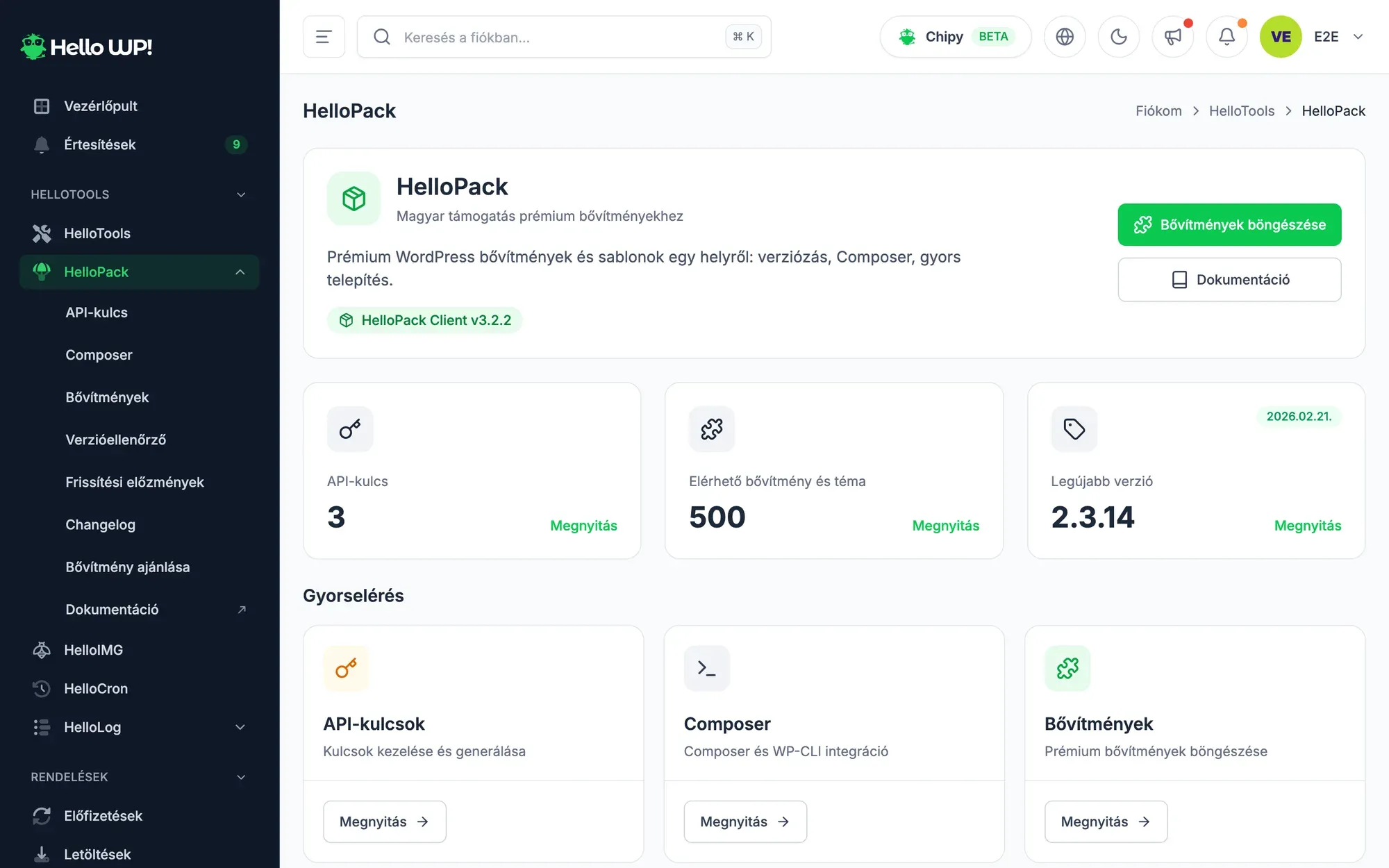The image size is (1389, 868).
Task: Focus the Keresés a fiókban search field
Action: coord(564,37)
